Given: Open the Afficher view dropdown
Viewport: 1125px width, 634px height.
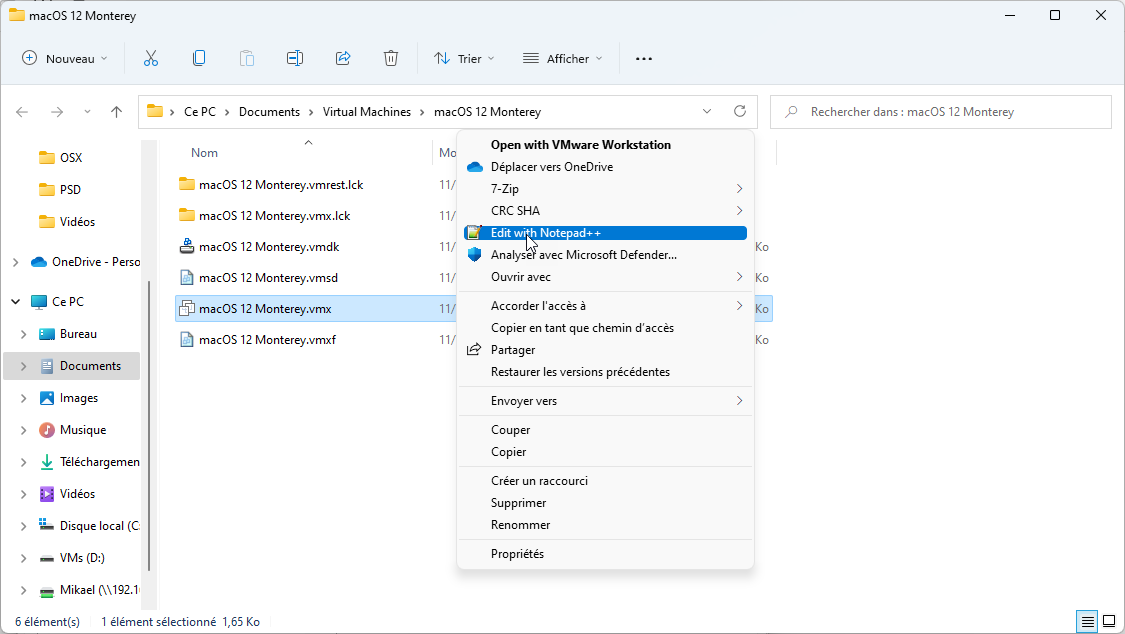Looking at the screenshot, I should [x=562, y=59].
